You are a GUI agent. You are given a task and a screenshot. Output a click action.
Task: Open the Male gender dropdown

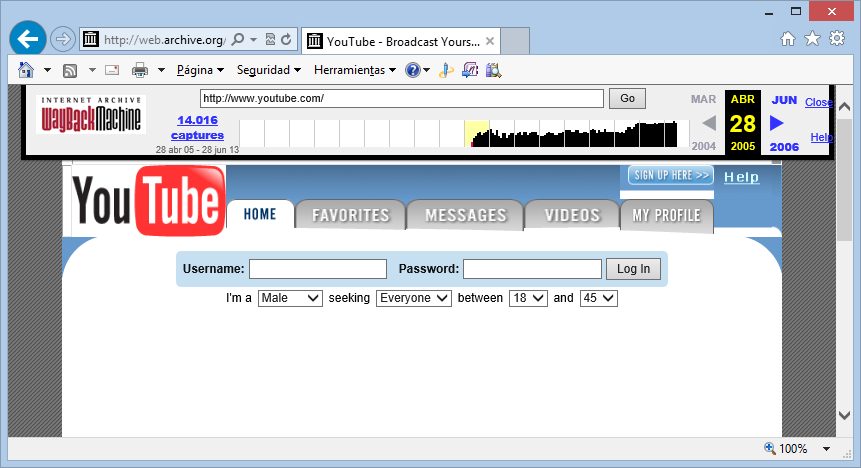[290, 298]
